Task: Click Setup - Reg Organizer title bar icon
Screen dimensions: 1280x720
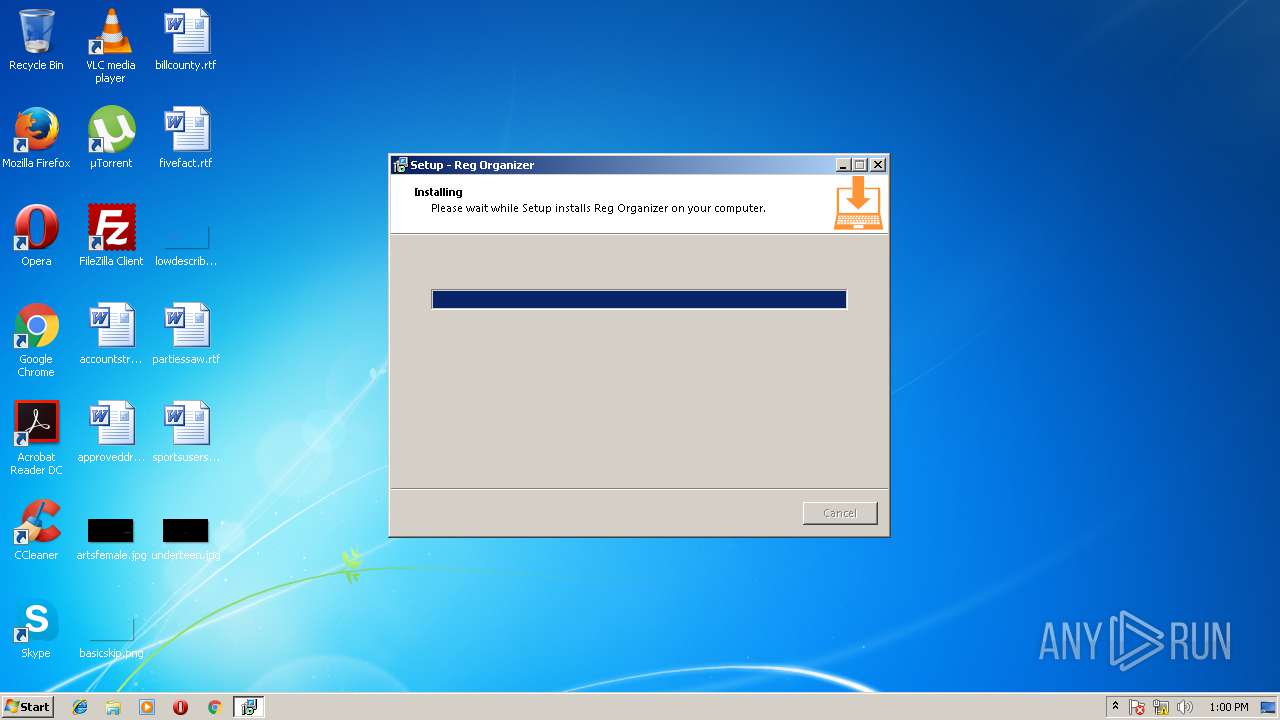Action: 400,165
